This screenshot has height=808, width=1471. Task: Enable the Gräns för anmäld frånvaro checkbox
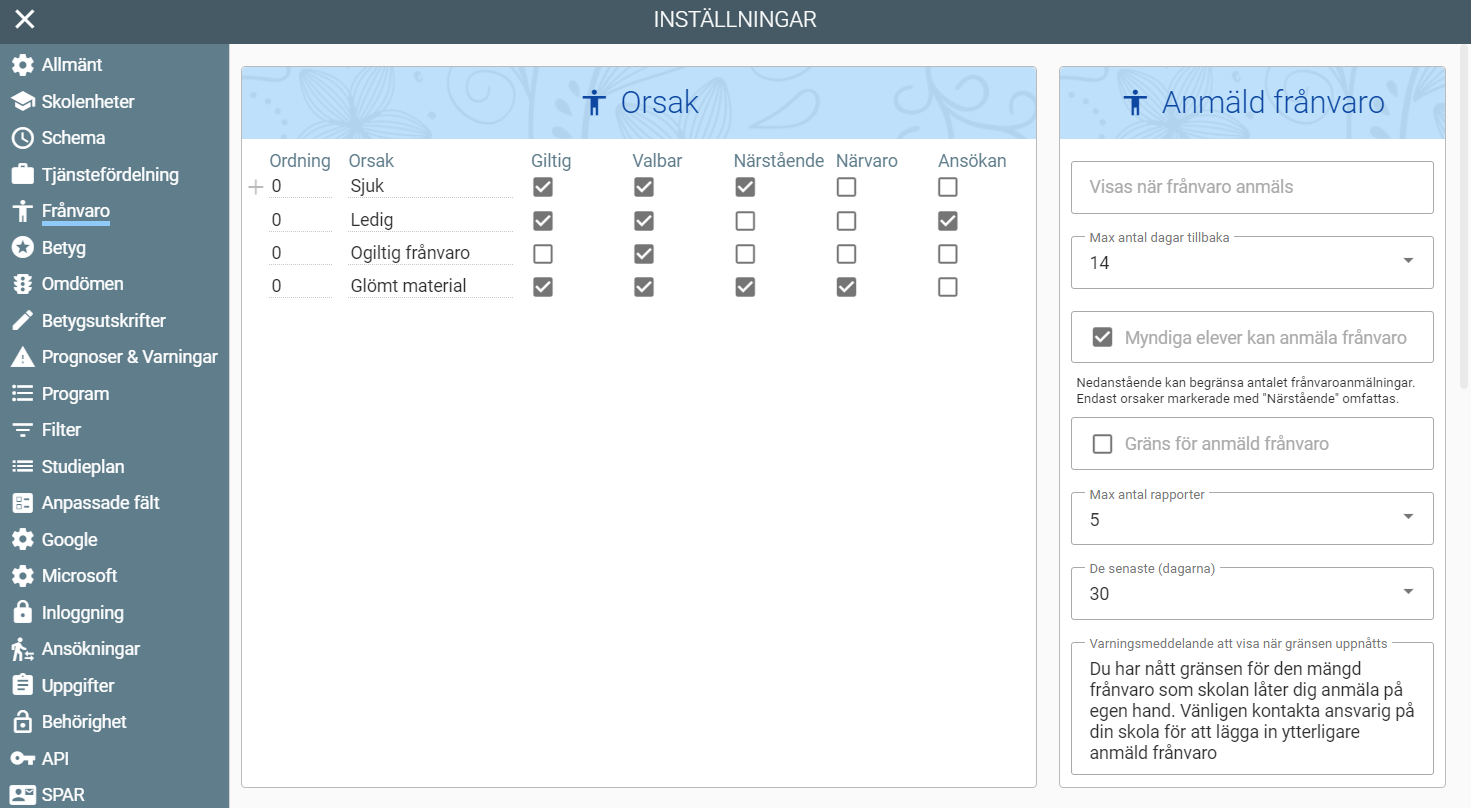[x=1103, y=444]
